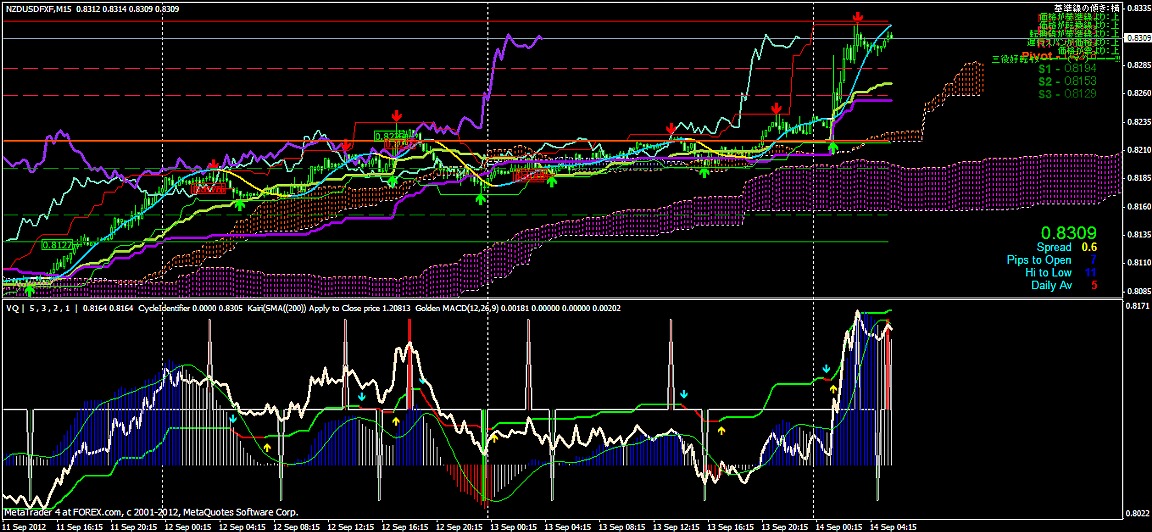Click the green 0.8127 price tag on the chart
Image resolution: width=1152 pixels, height=532 pixels.
point(56,244)
